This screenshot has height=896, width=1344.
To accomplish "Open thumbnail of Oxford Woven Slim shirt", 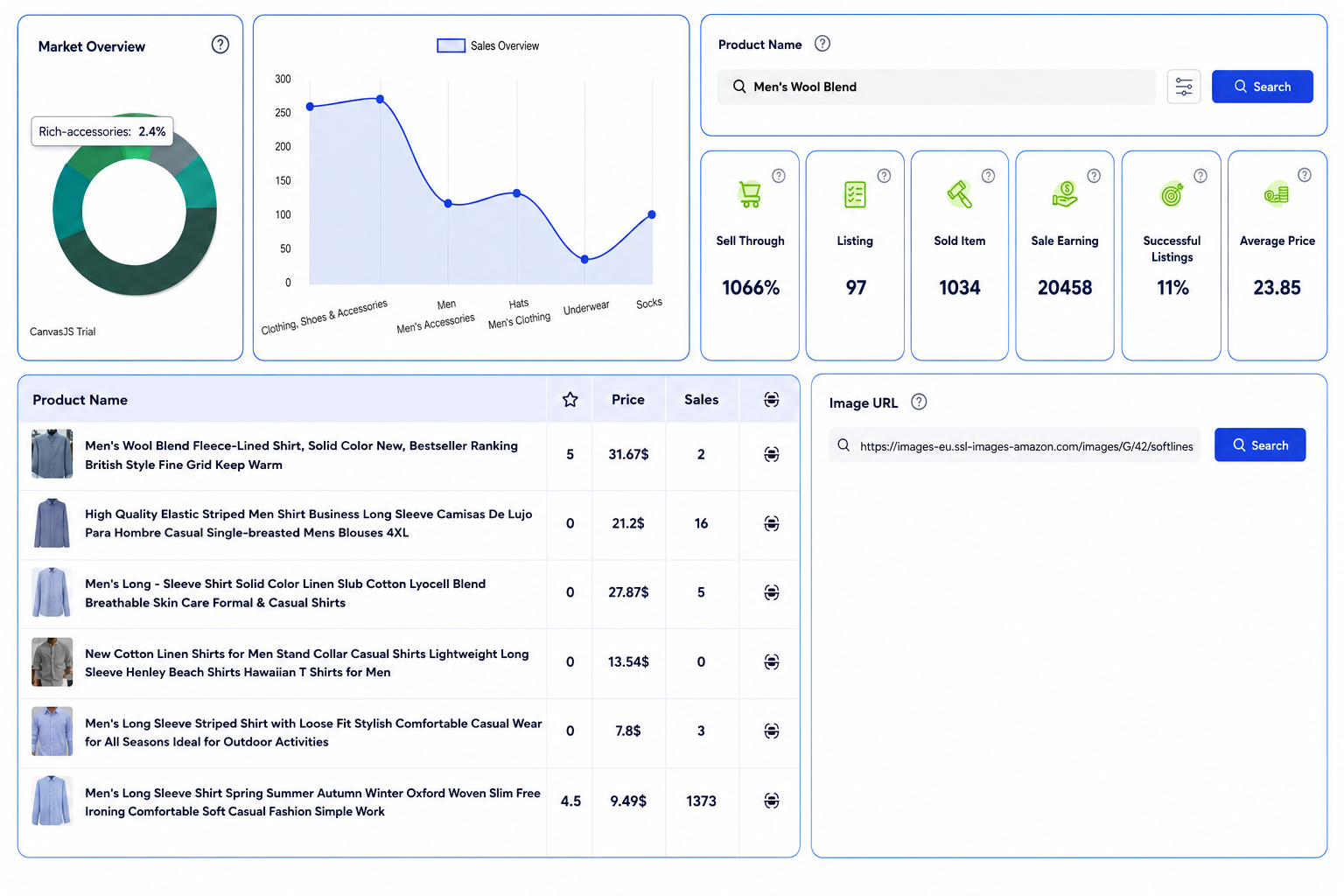I will coord(52,801).
